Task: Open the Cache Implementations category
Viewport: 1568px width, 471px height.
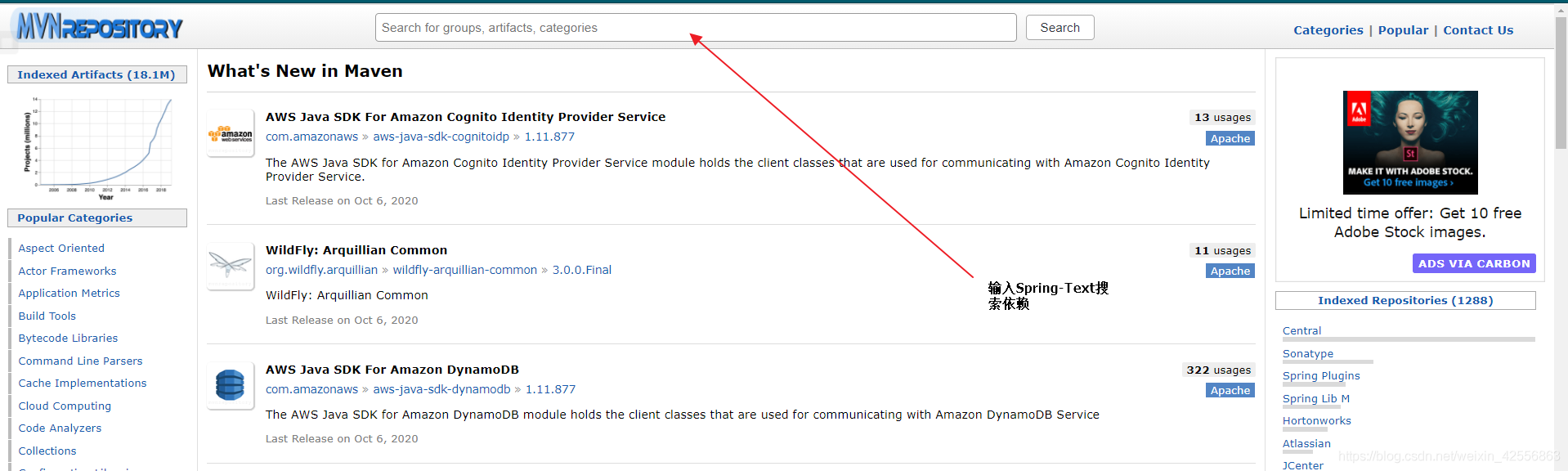Action: [x=83, y=384]
